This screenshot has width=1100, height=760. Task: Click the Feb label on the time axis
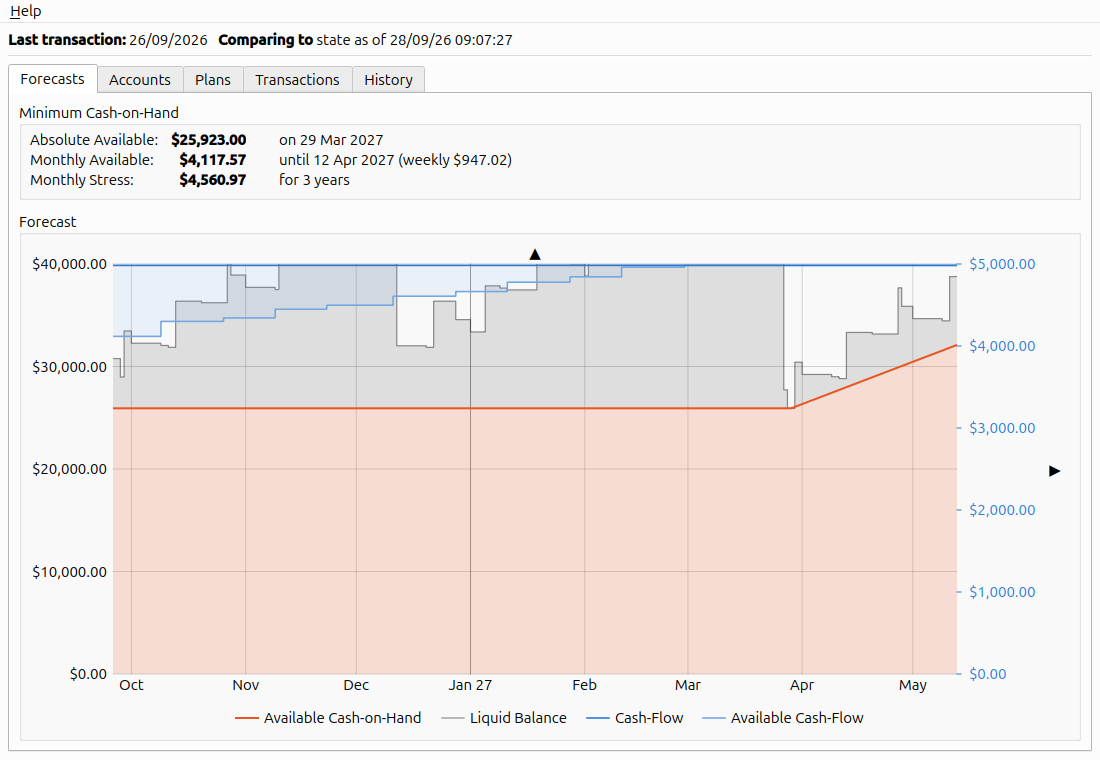coord(584,685)
